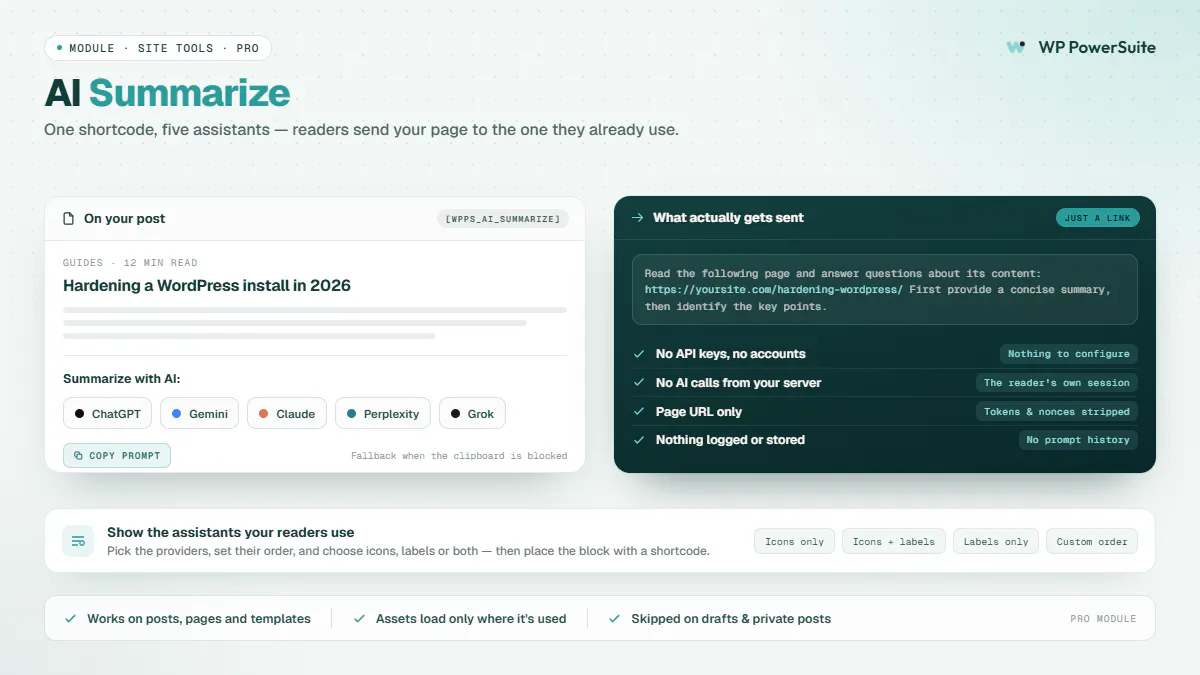This screenshot has height=675, width=1200.
Task: Click the Nothing logged or stored text
Action: 730,439
